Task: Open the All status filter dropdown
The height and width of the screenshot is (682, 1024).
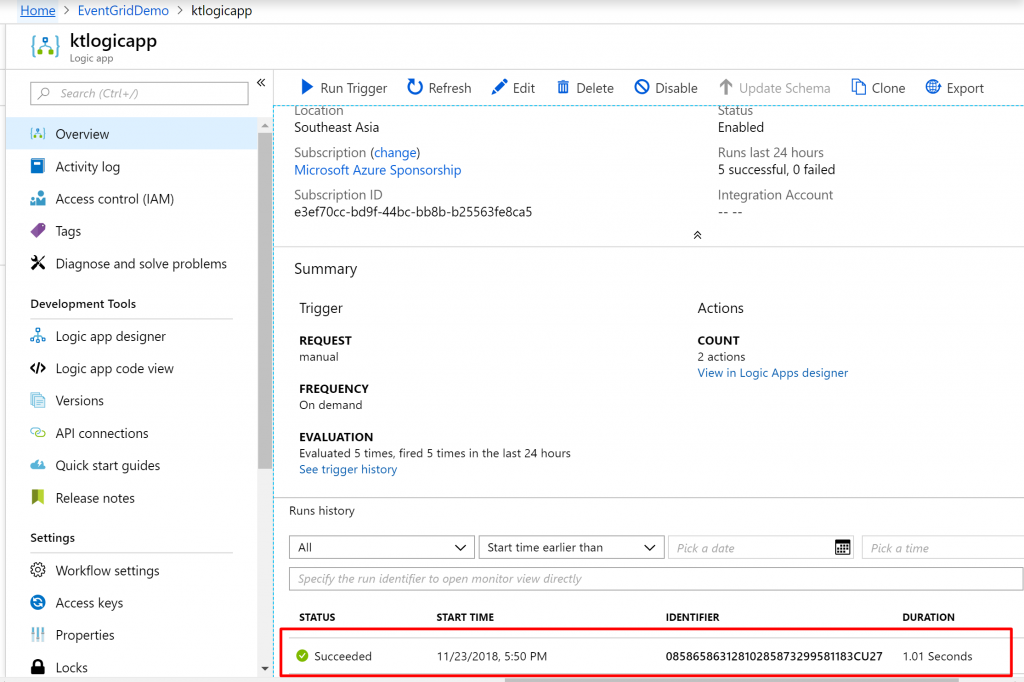Action: 381,547
